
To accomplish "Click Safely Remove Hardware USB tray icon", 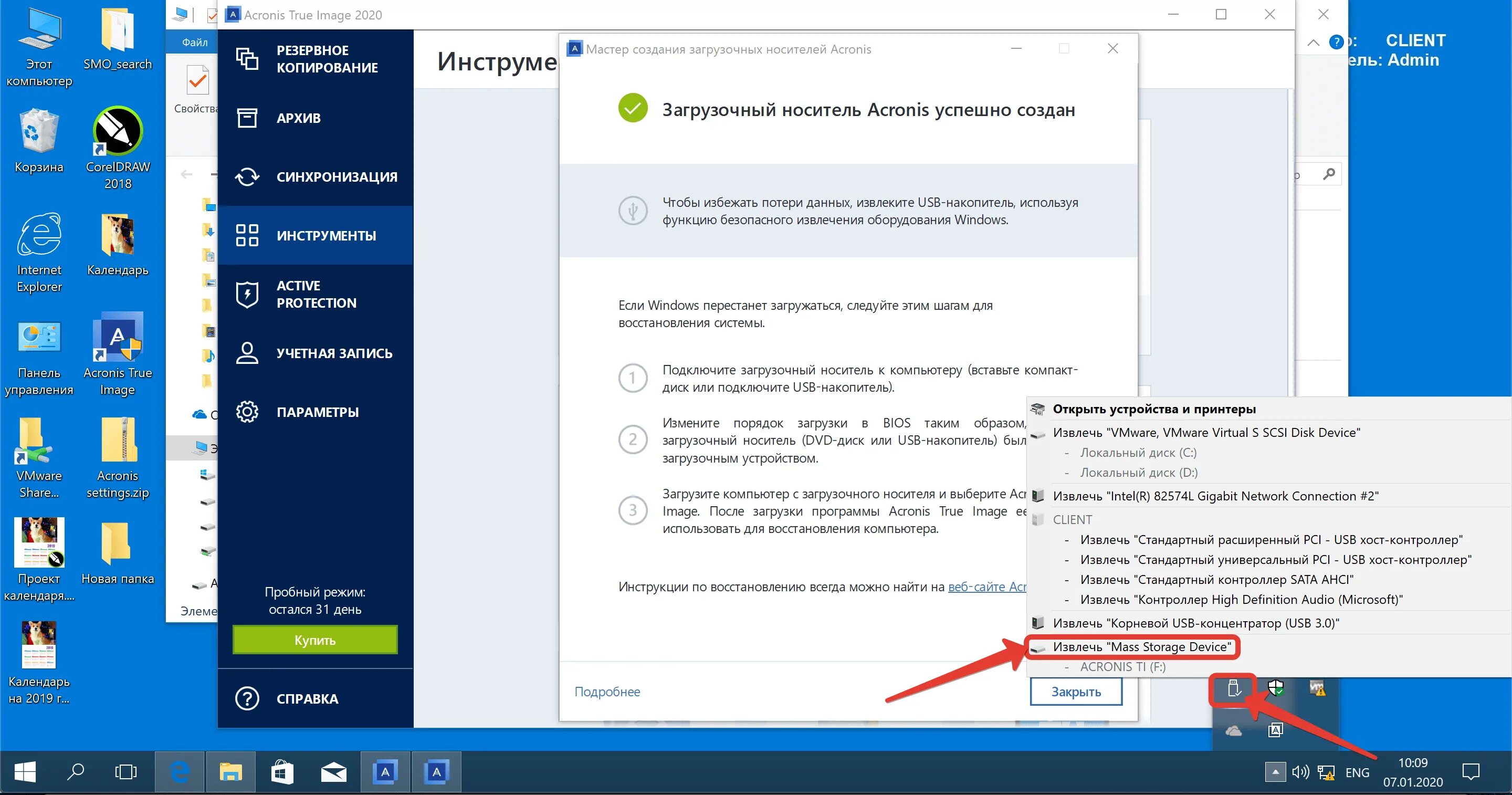I will (x=1233, y=689).
